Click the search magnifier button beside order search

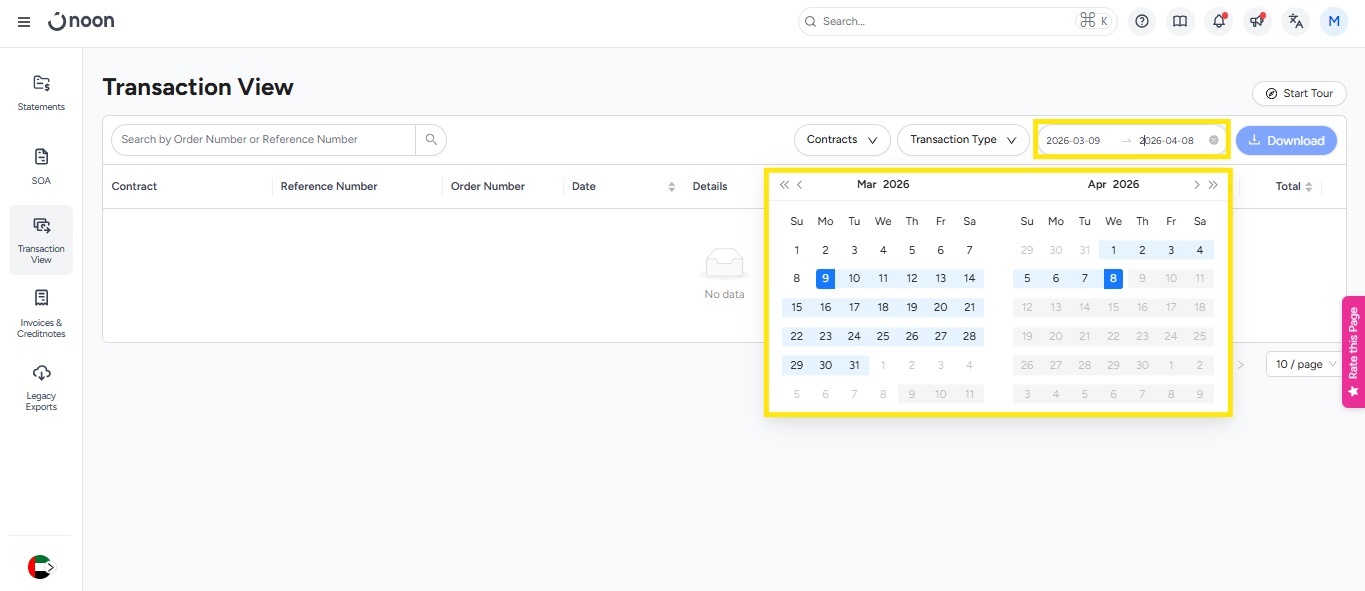(x=431, y=140)
